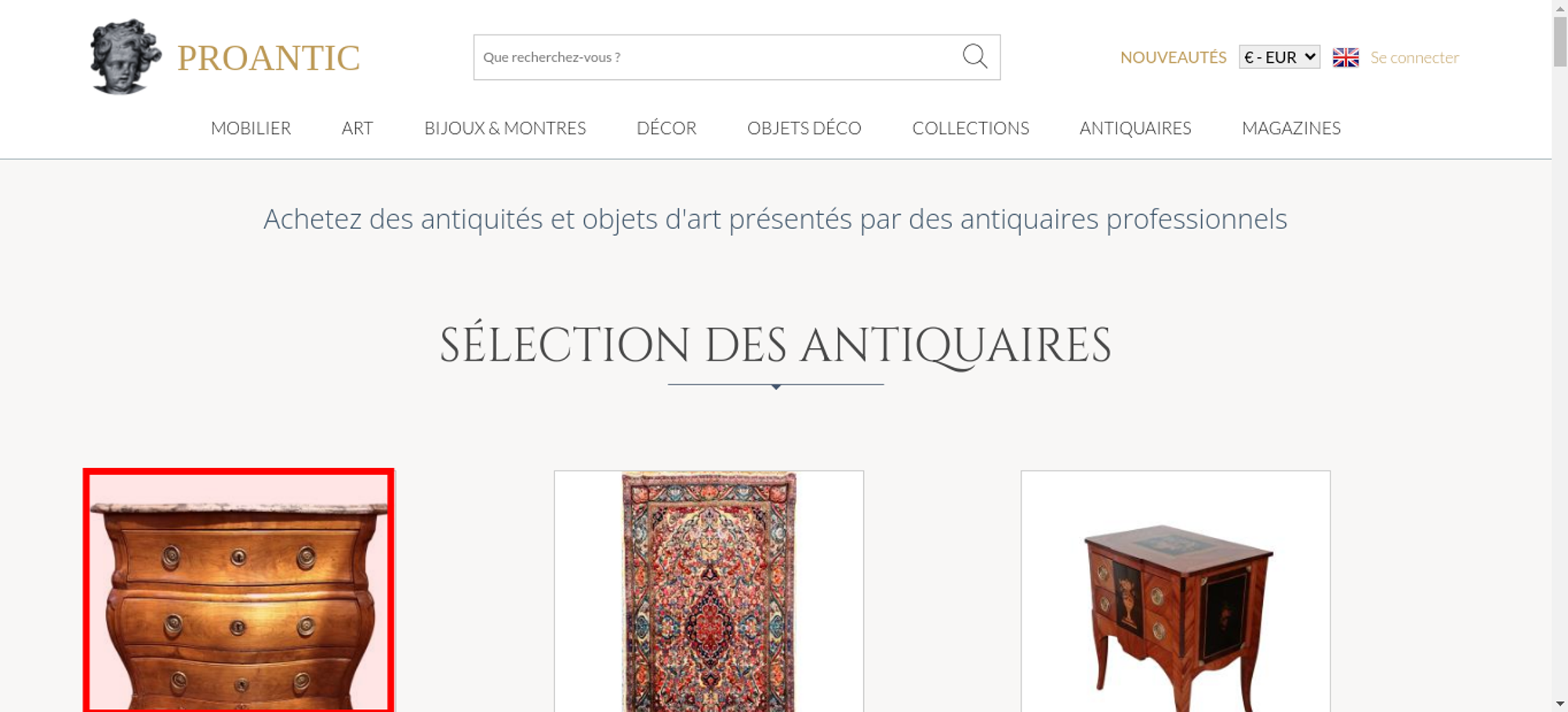This screenshot has height=712, width=1568.
Task: Click the MAGAZINES menu item
Action: [1291, 128]
